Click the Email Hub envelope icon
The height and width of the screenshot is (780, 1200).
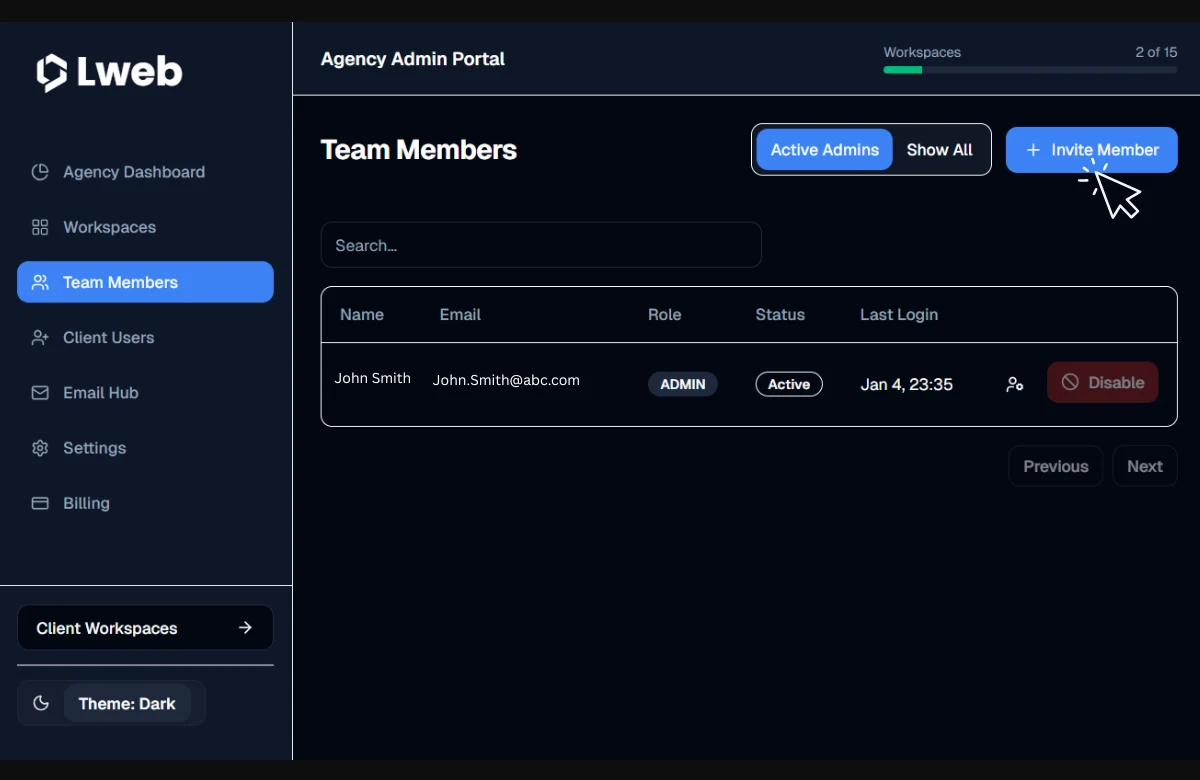40,393
